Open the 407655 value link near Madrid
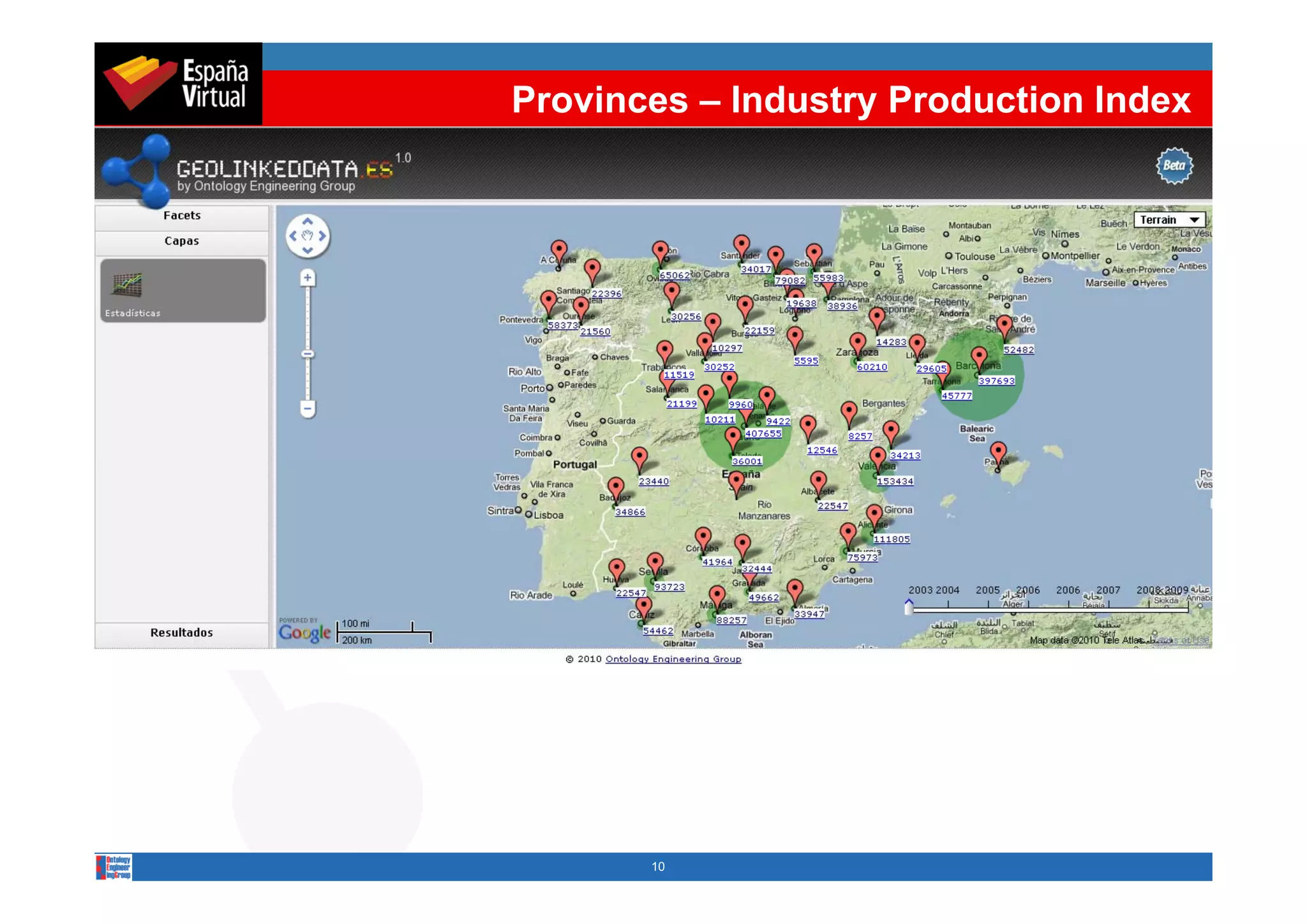 pyautogui.click(x=763, y=434)
